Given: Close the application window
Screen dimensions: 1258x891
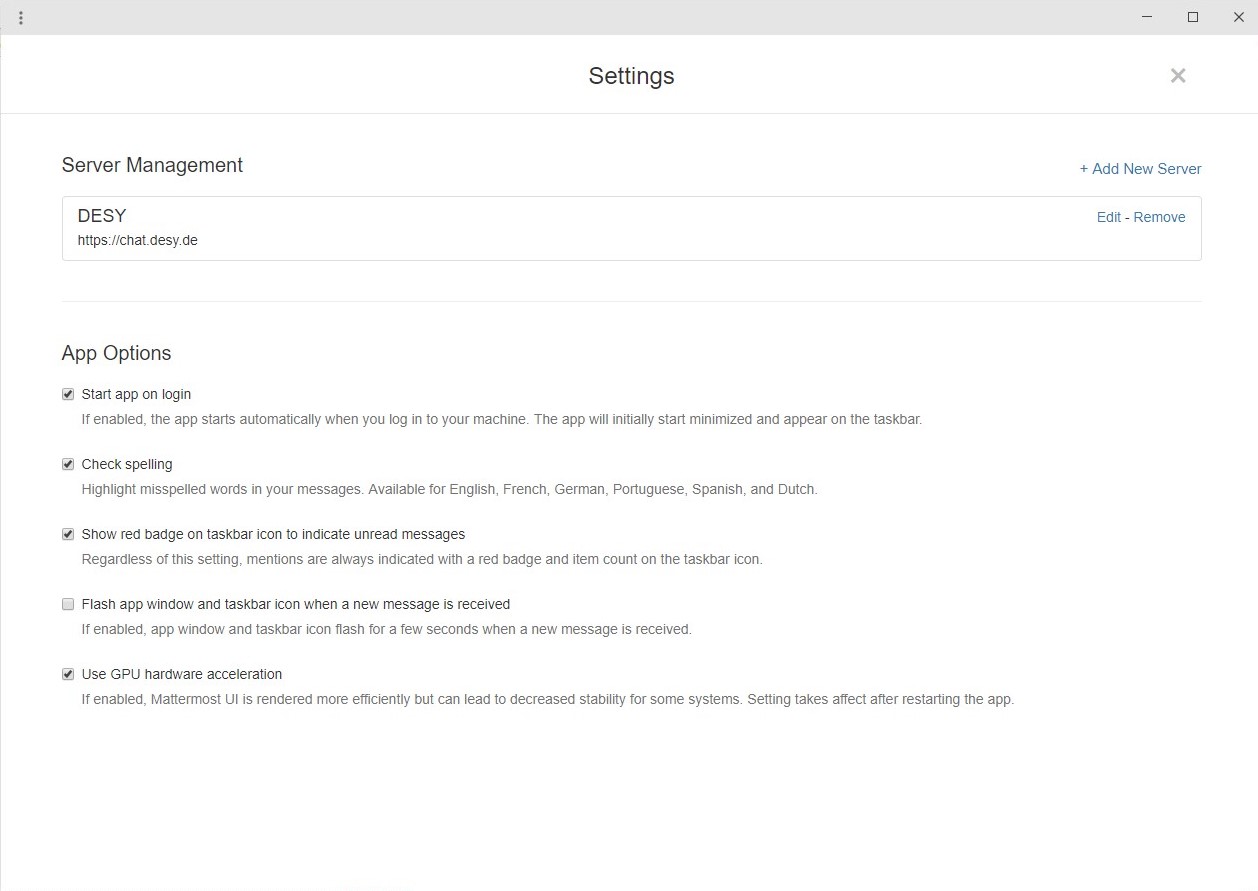Looking at the screenshot, I should (1238, 17).
